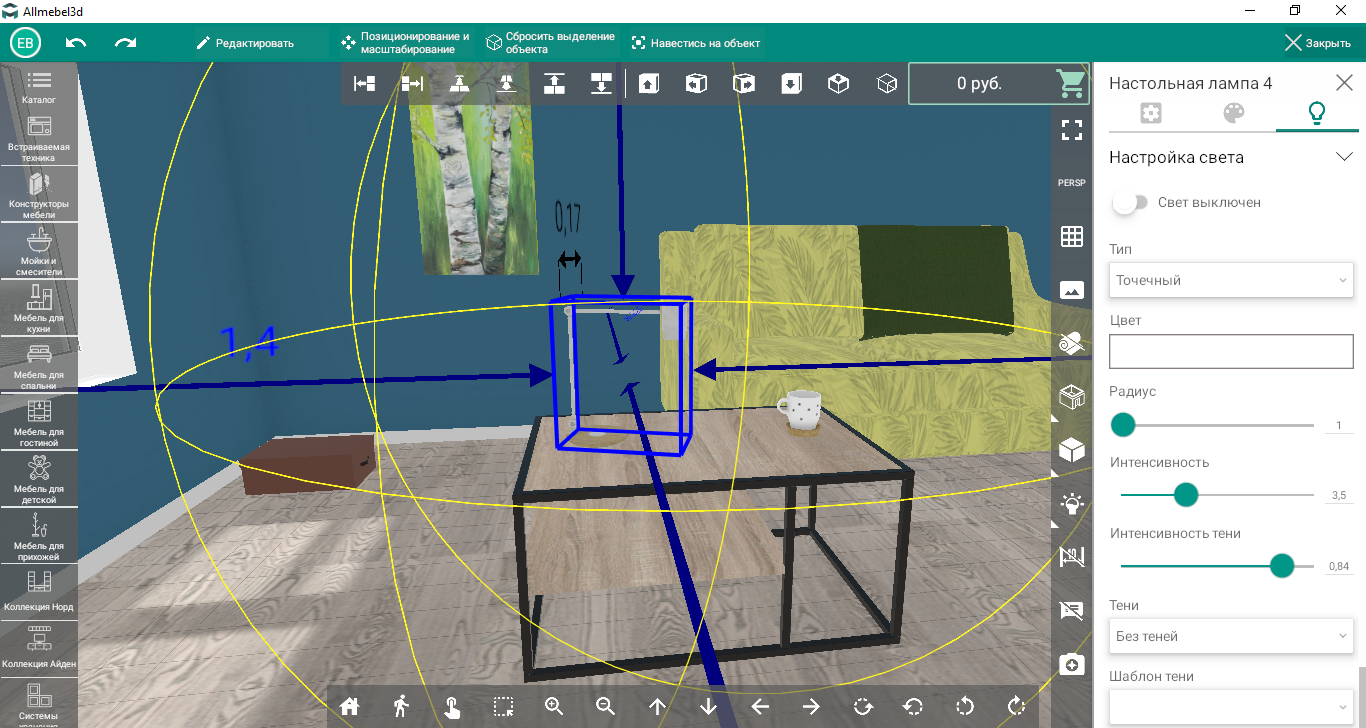1366x728 pixels.
Task: Collapse the Настройка света section
Action: [x=1344, y=157]
